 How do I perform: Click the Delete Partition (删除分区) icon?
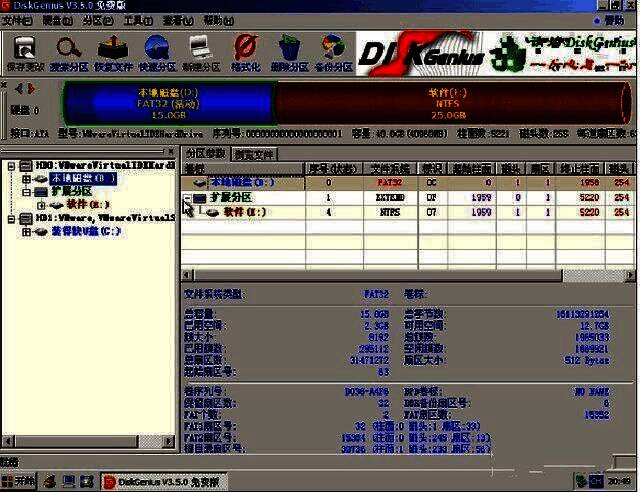pos(289,52)
